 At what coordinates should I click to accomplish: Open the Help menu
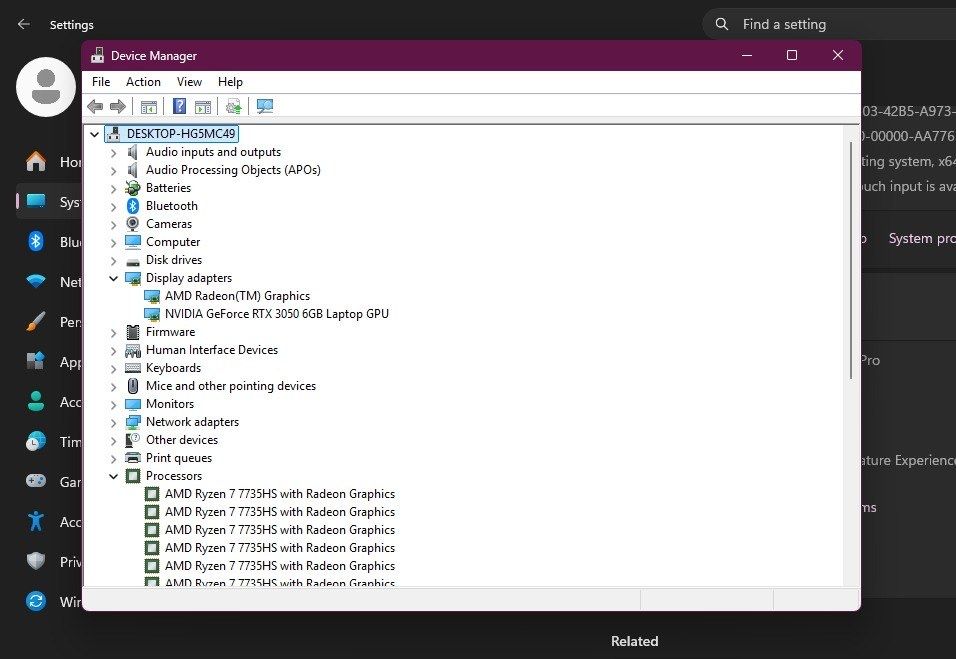coord(230,82)
